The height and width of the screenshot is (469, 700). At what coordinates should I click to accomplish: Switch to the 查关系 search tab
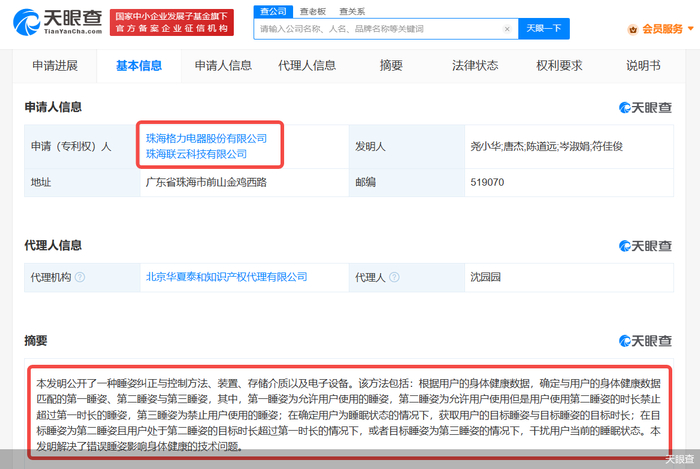click(352, 11)
